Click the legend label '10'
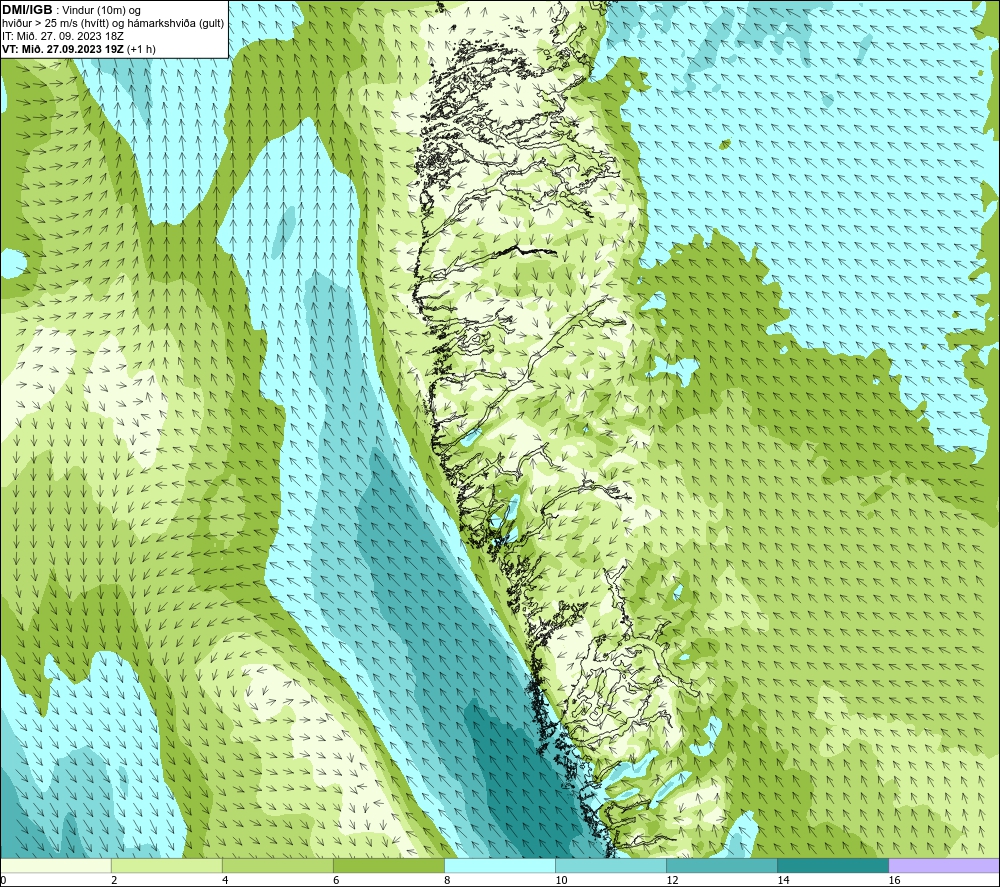Viewport: 1000px width, 887px height. pos(561,880)
